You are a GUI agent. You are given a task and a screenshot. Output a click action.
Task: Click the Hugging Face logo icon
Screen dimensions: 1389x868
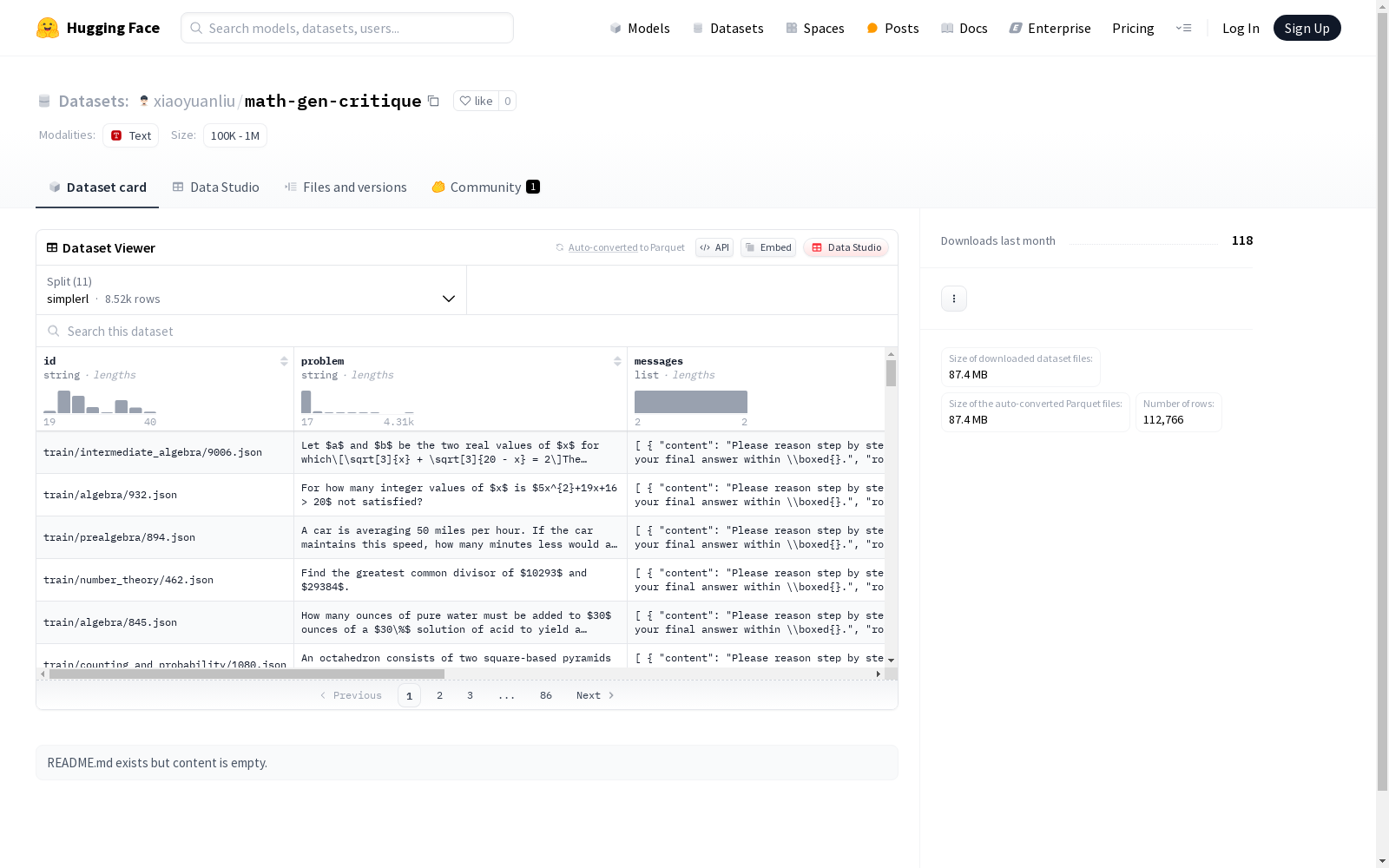[x=48, y=28]
